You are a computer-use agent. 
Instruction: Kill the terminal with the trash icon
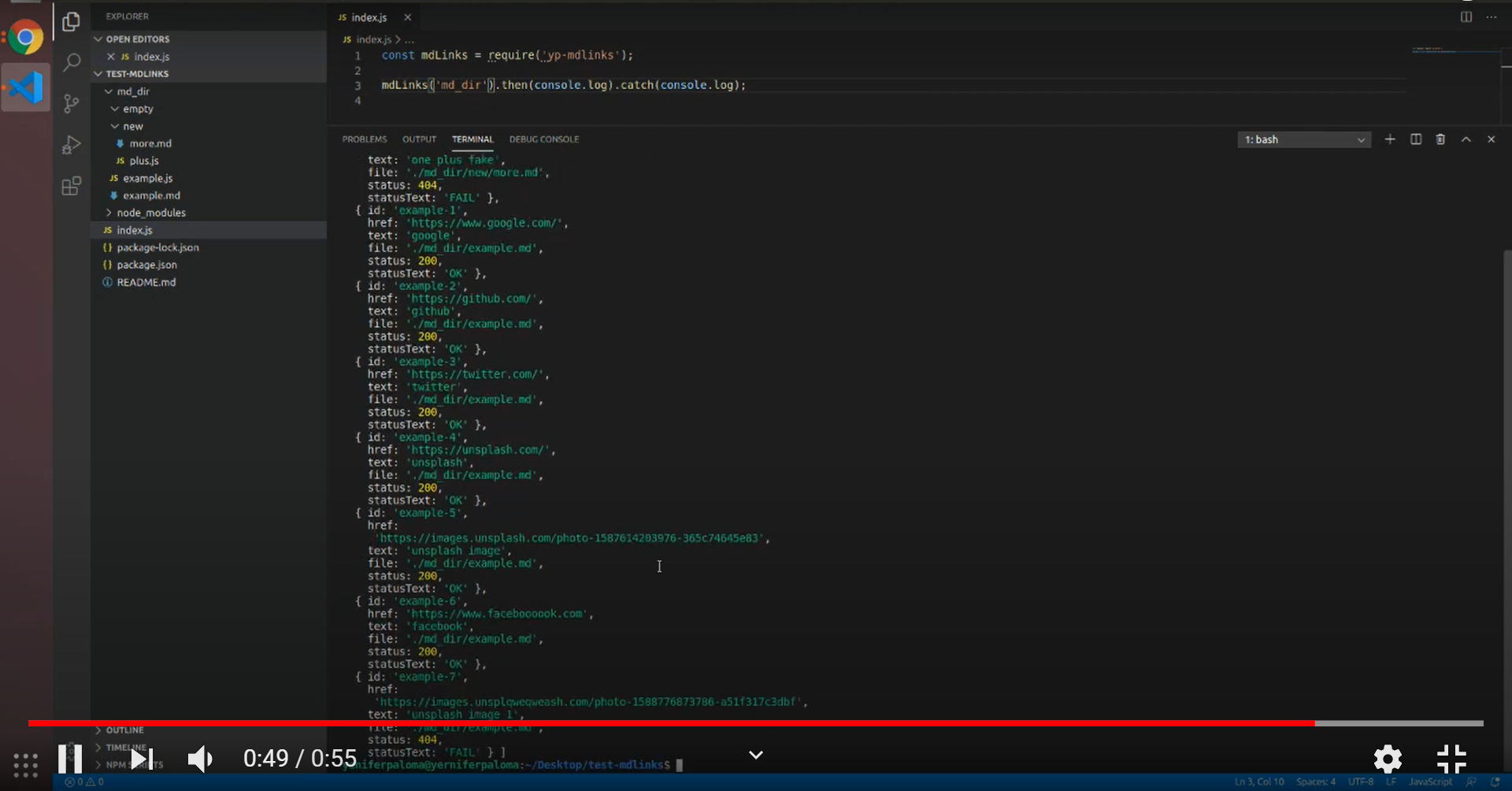click(x=1440, y=139)
